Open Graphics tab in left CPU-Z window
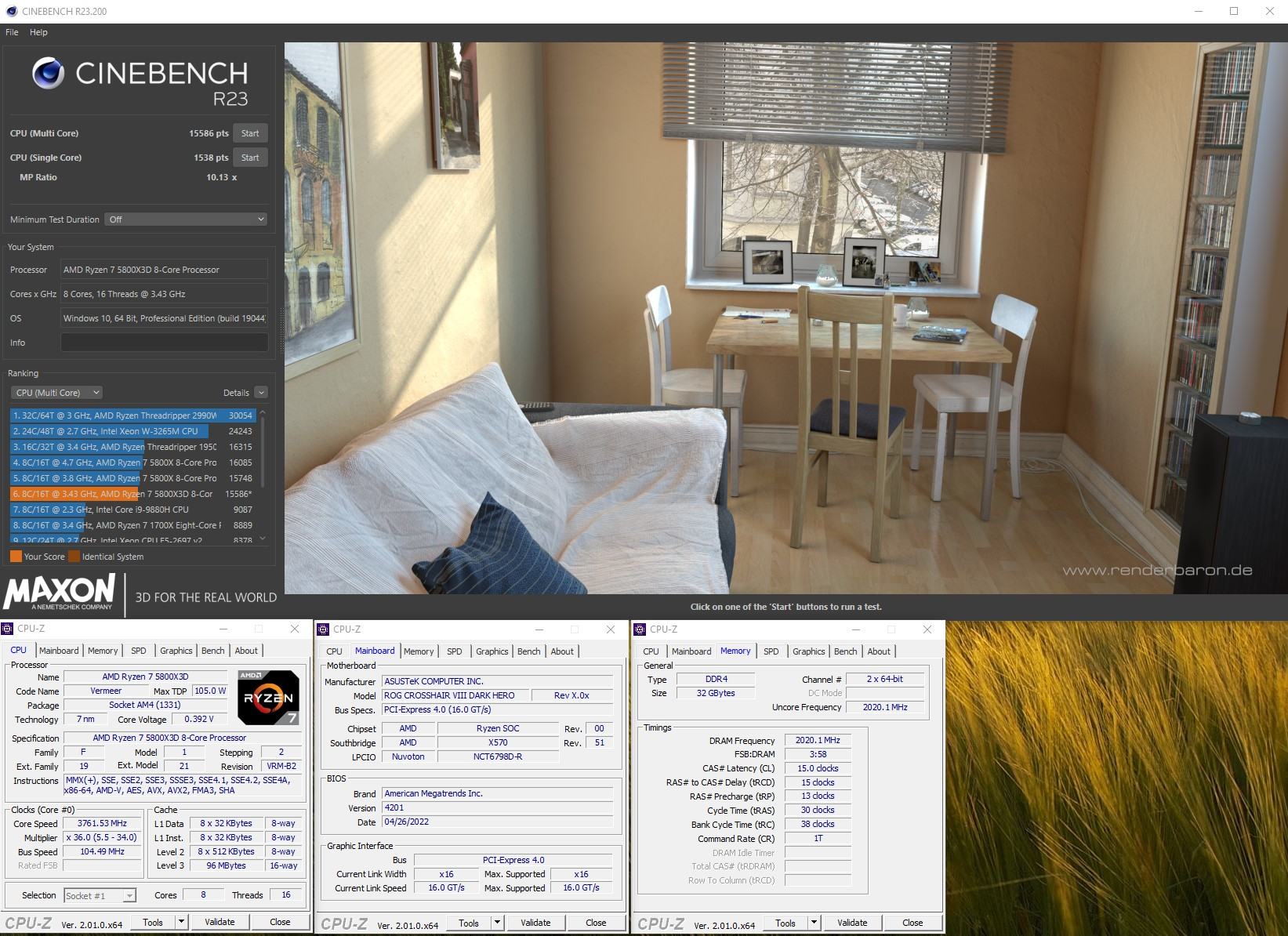1288x936 pixels. pyautogui.click(x=176, y=651)
